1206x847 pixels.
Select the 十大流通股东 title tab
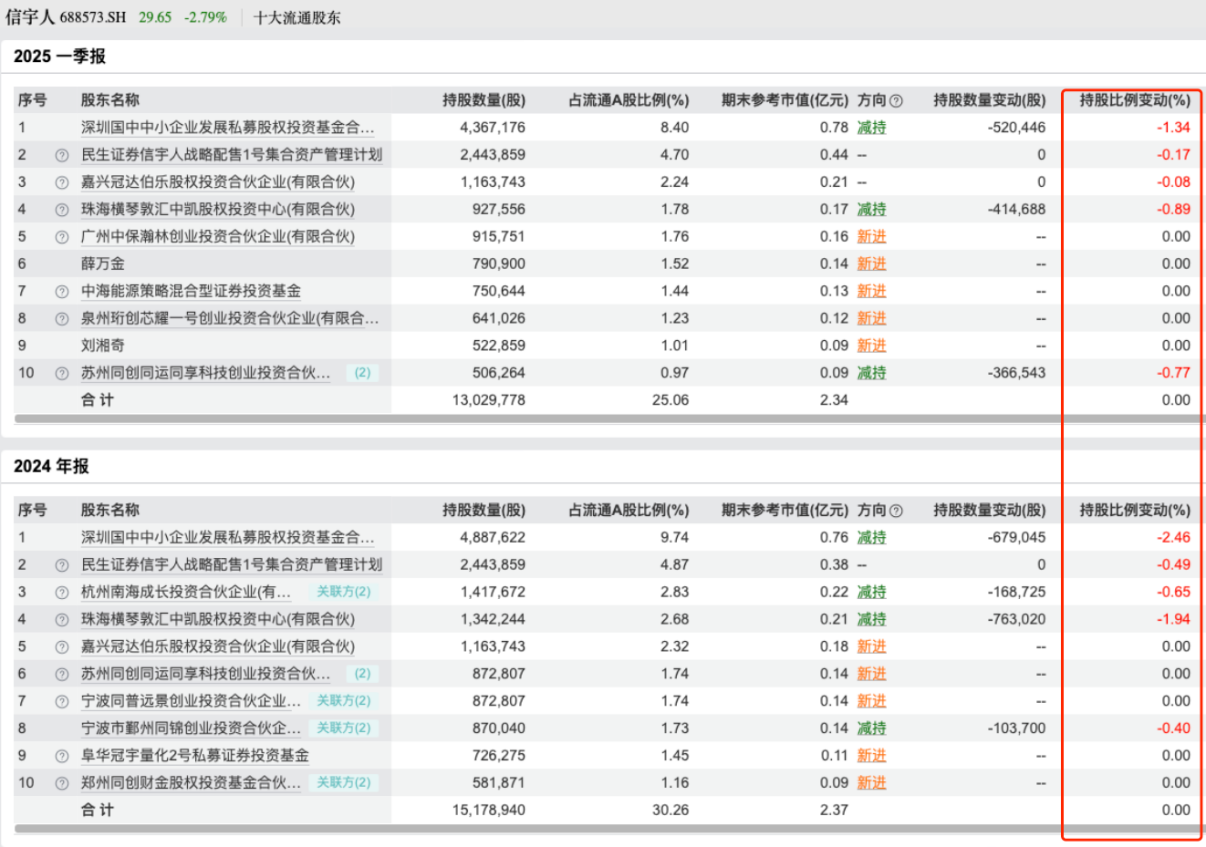click(295, 18)
